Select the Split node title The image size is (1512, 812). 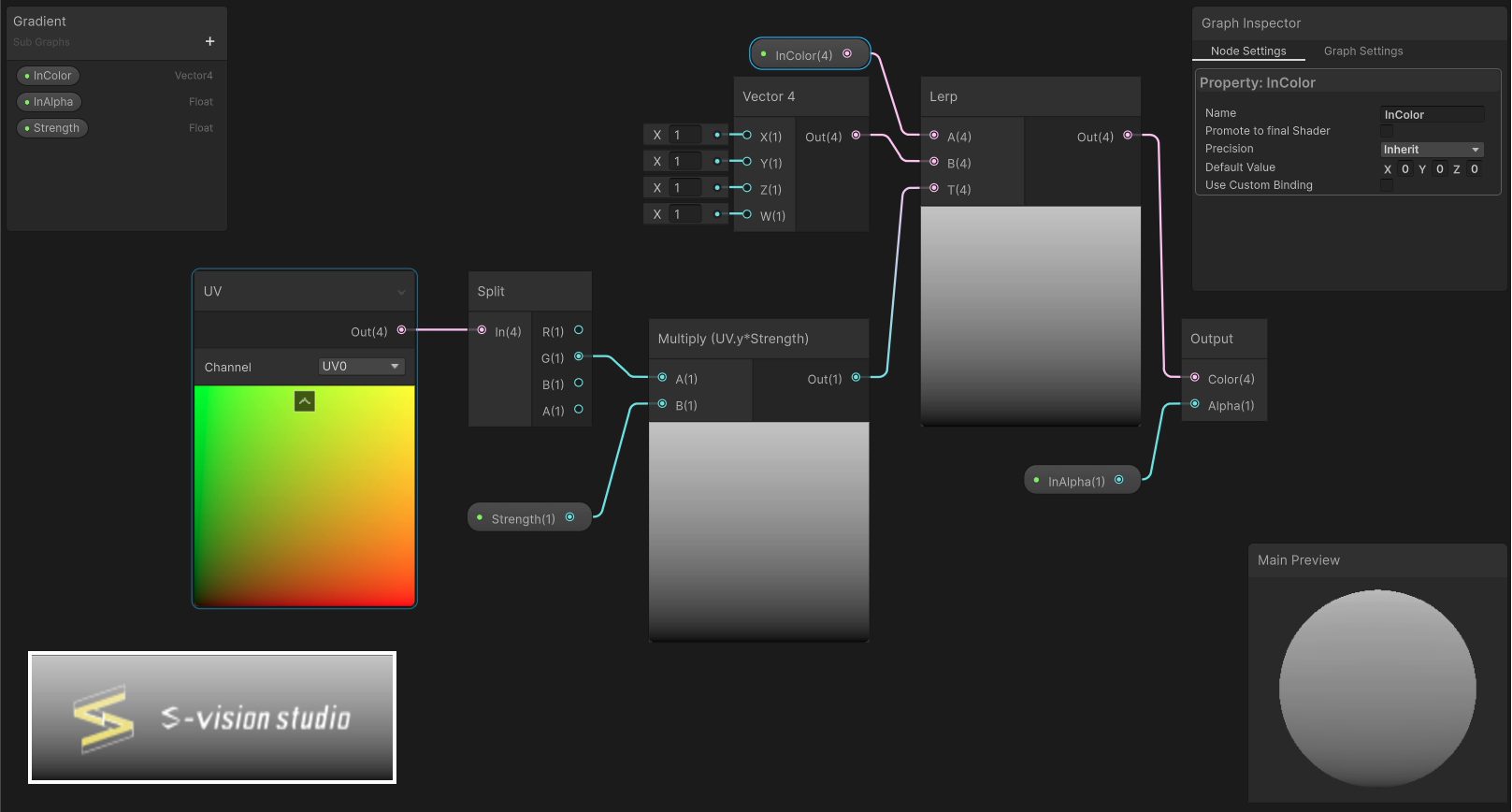[491, 292]
